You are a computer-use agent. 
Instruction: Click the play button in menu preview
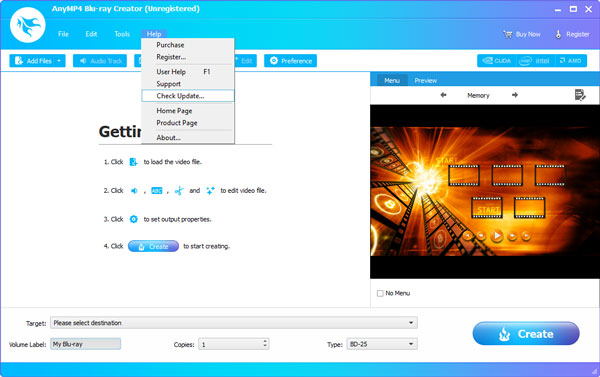[x=497, y=236]
